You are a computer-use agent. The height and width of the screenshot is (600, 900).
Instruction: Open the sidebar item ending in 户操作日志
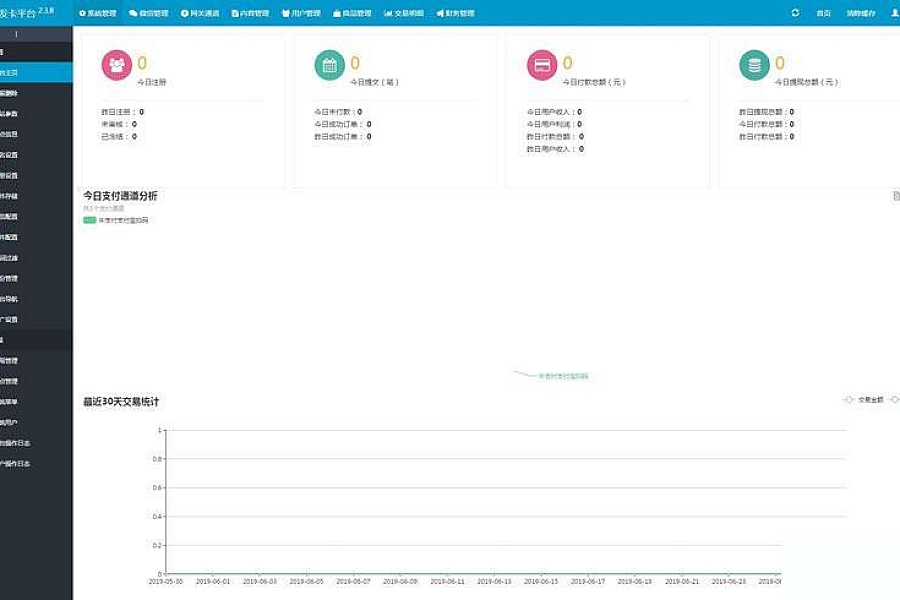tap(36, 464)
